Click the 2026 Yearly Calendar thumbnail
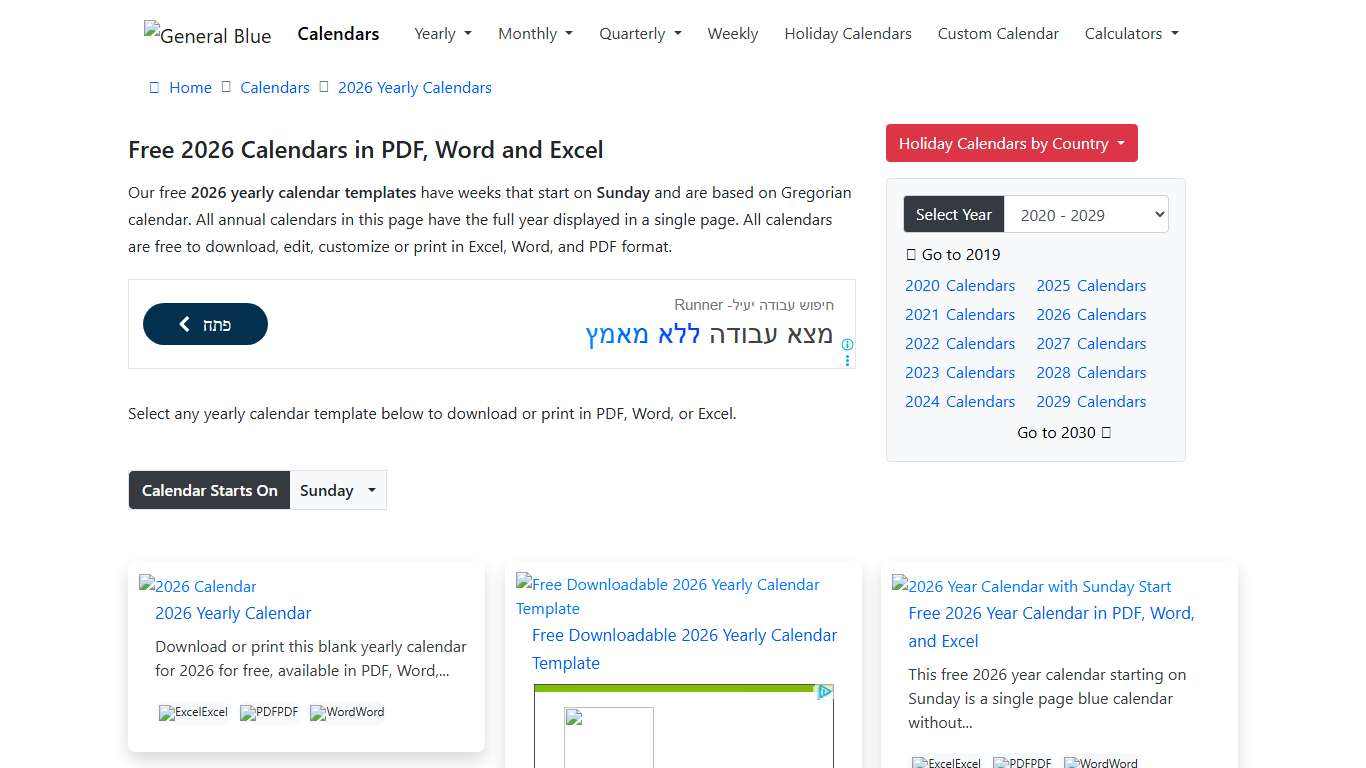The width and height of the screenshot is (1366, 768). 197,586
